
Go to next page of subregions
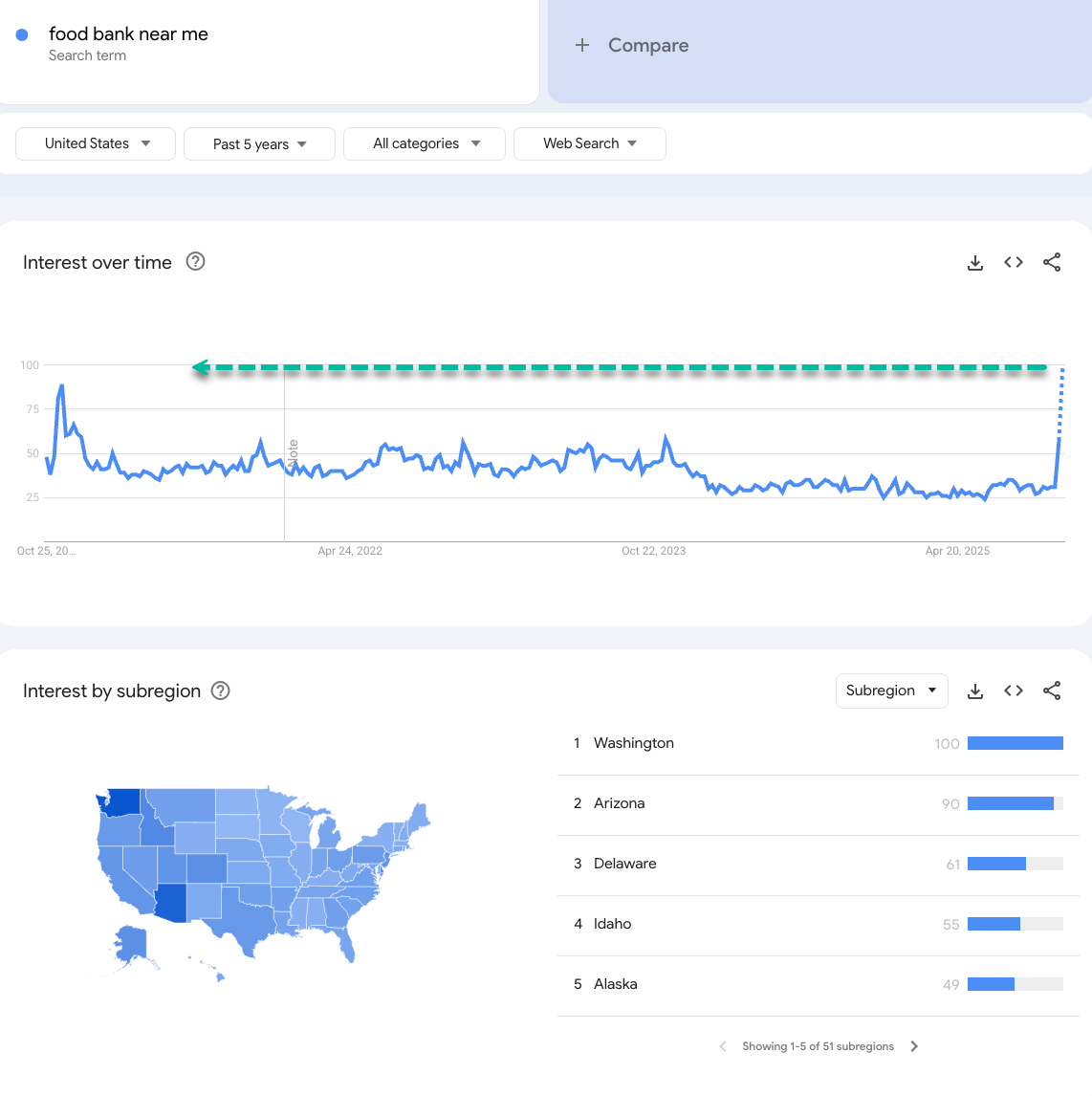coord(914,1046)
